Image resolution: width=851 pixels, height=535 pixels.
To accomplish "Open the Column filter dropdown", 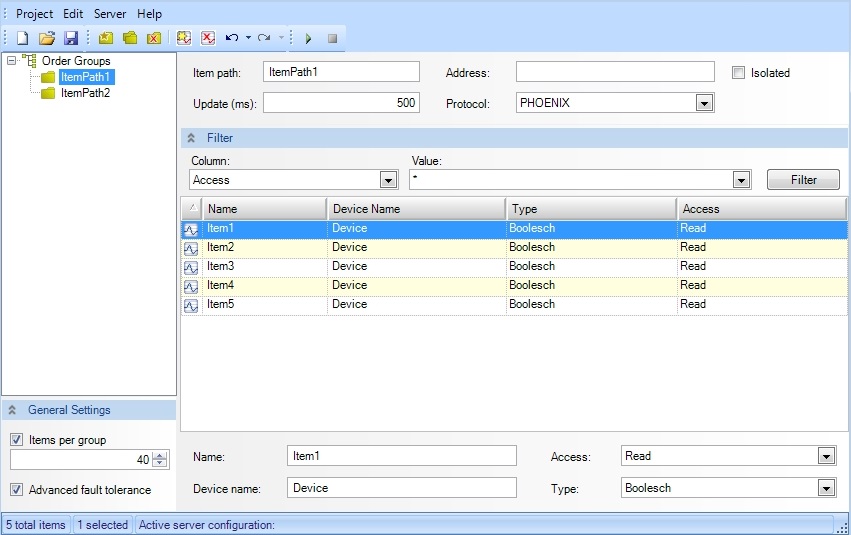I will point(388,180).
